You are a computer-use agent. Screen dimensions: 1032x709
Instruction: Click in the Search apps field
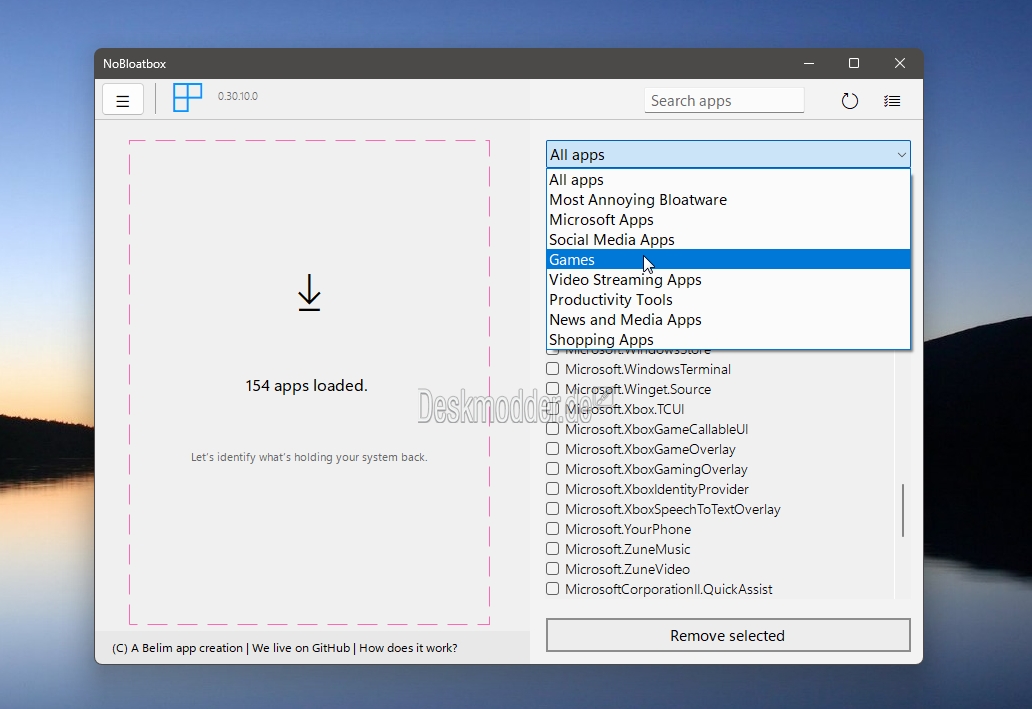[x=724, y=101]
